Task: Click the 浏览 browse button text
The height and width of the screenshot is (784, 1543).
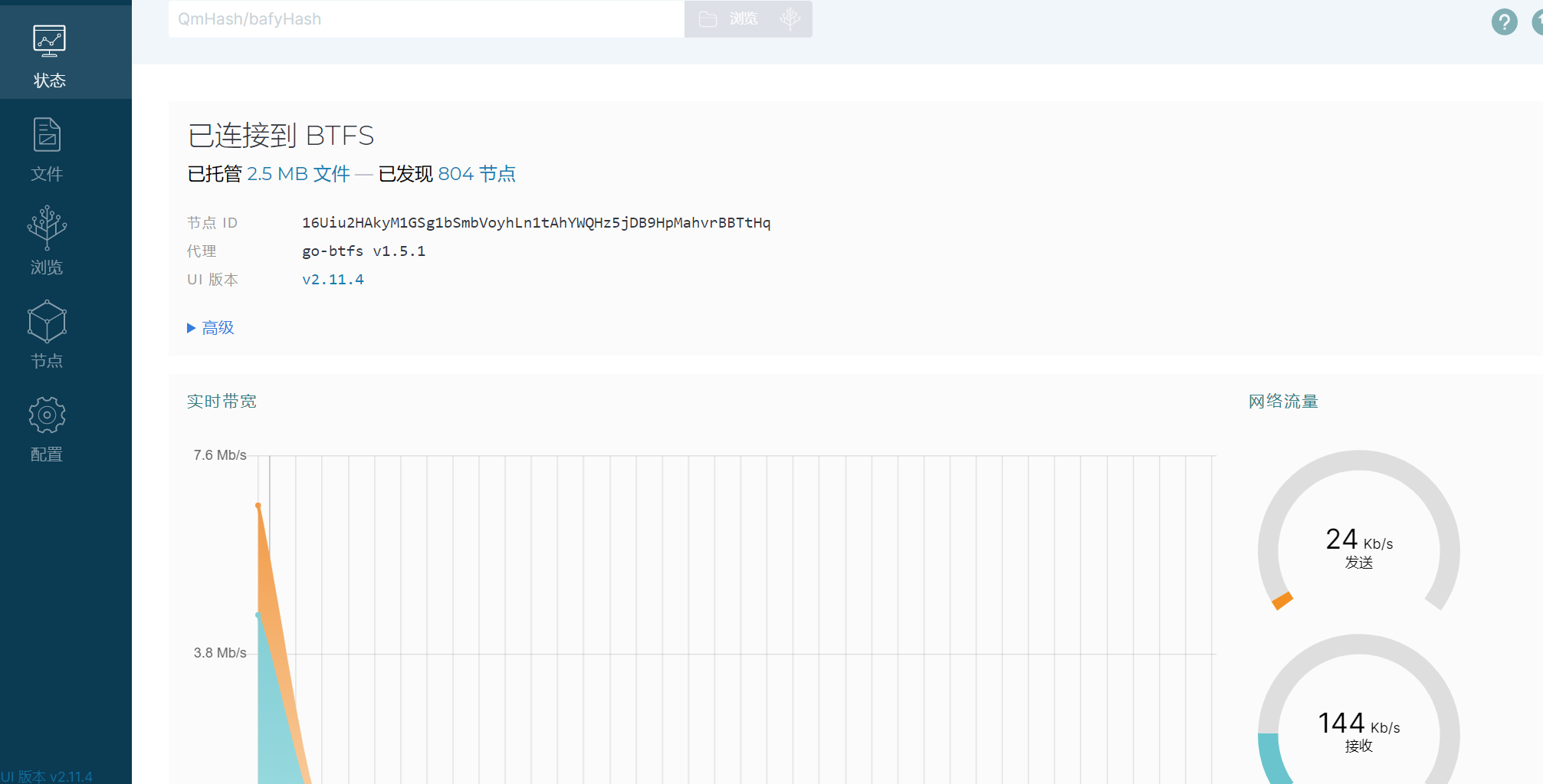Action: [x=744, y=18]
